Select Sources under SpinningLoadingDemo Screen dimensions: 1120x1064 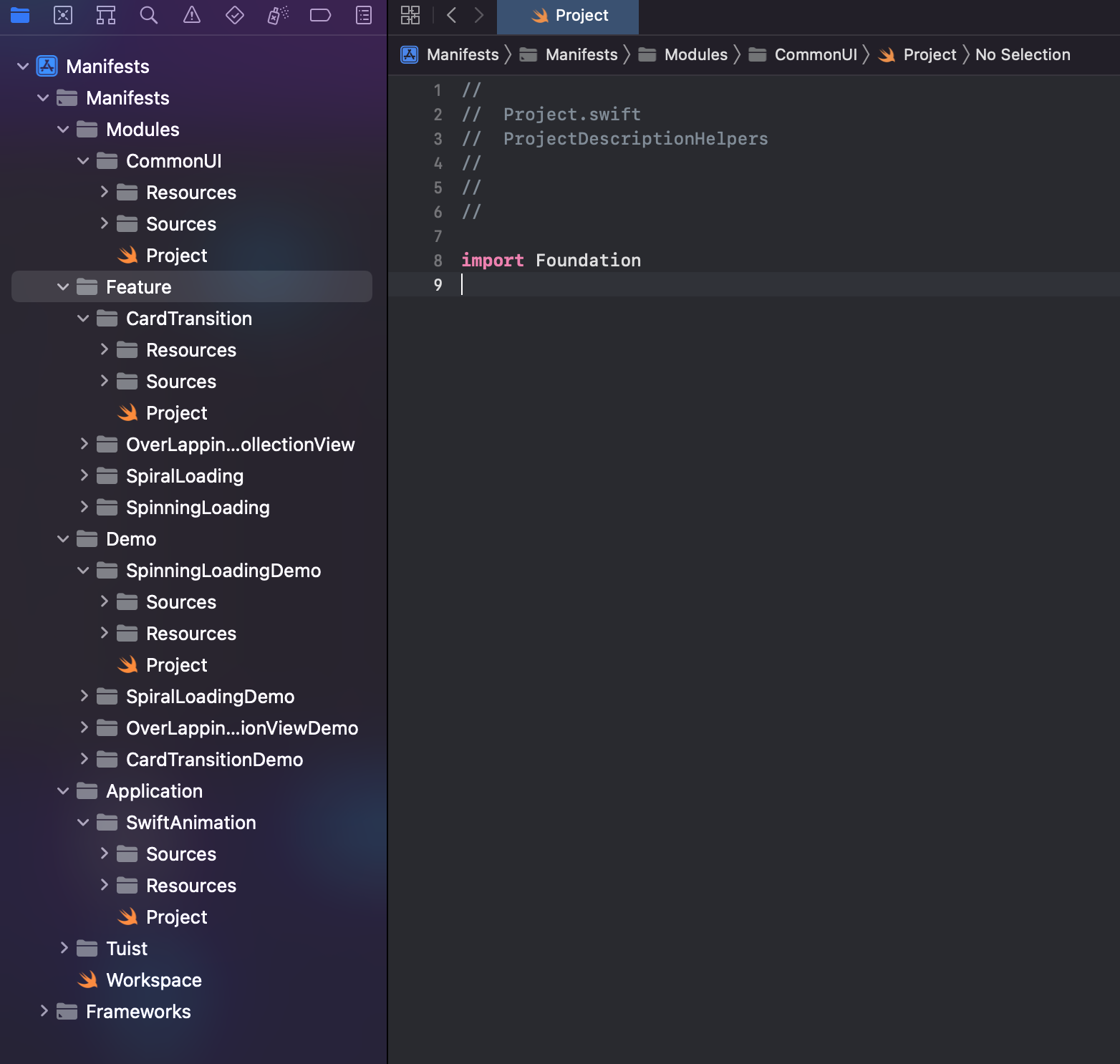point(192,602)
